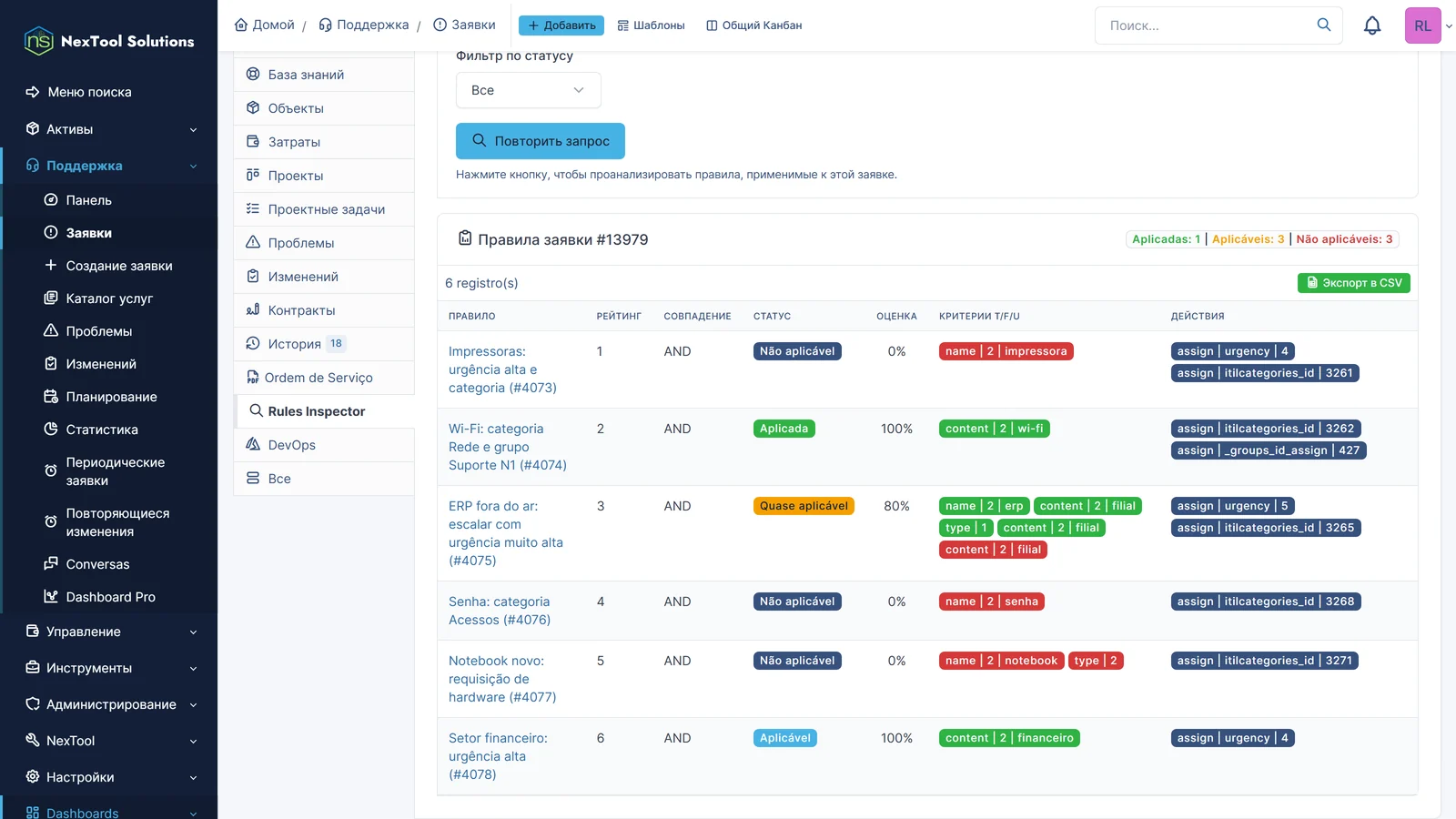
Task: Open the База знаний icon entry
Action: [x=253, y=75]
